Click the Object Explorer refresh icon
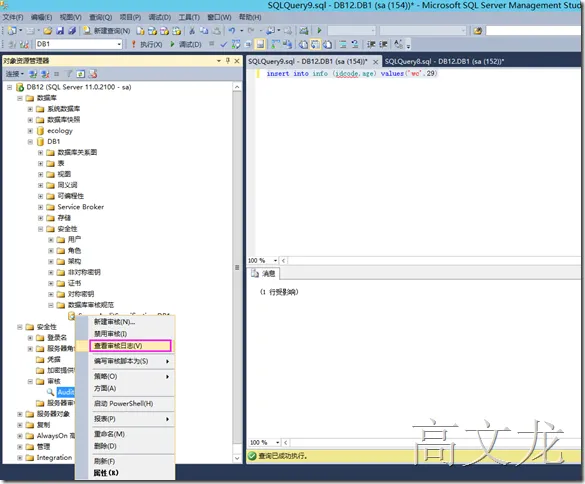 click(81, 74)
